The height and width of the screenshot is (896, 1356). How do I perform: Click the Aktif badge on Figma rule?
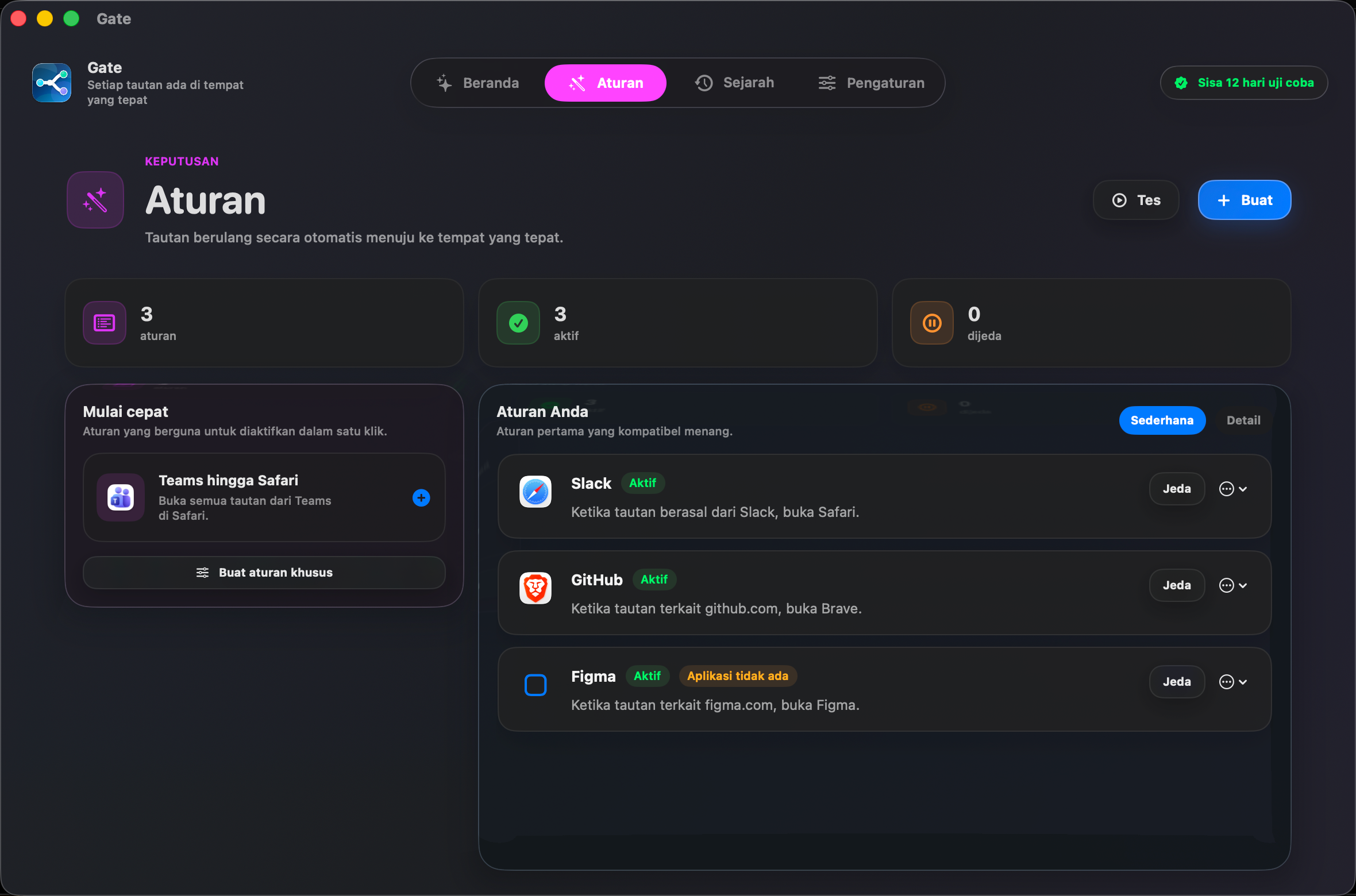(x=647, y=676)
